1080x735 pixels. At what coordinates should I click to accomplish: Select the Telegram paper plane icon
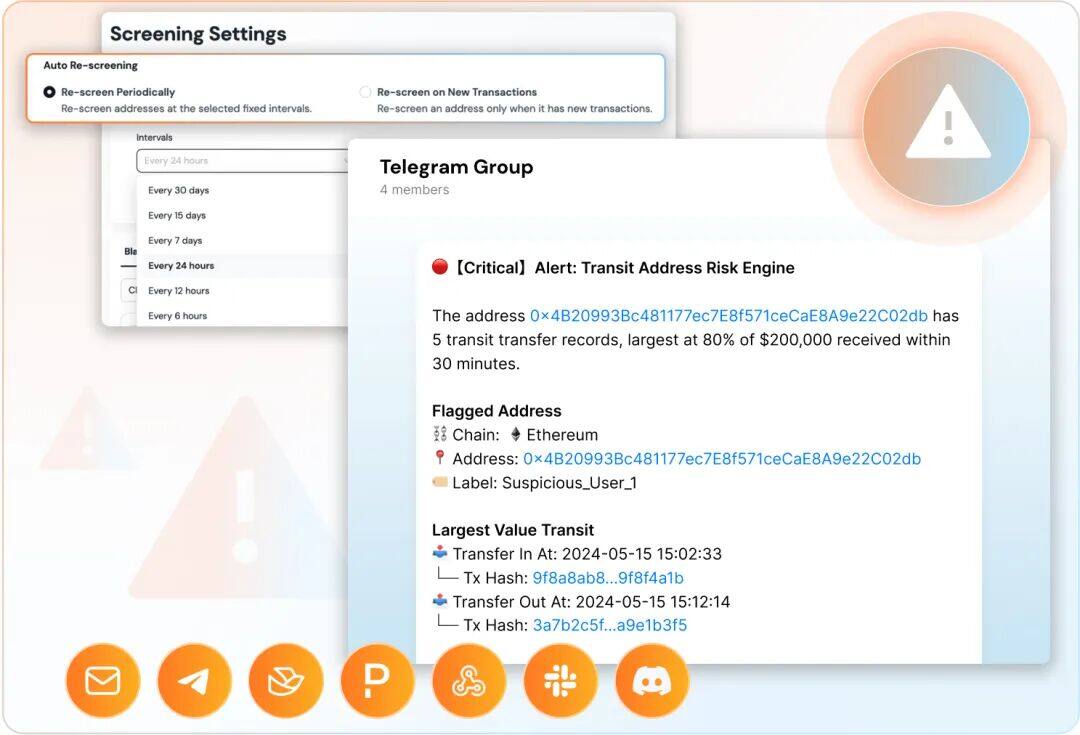194,681
